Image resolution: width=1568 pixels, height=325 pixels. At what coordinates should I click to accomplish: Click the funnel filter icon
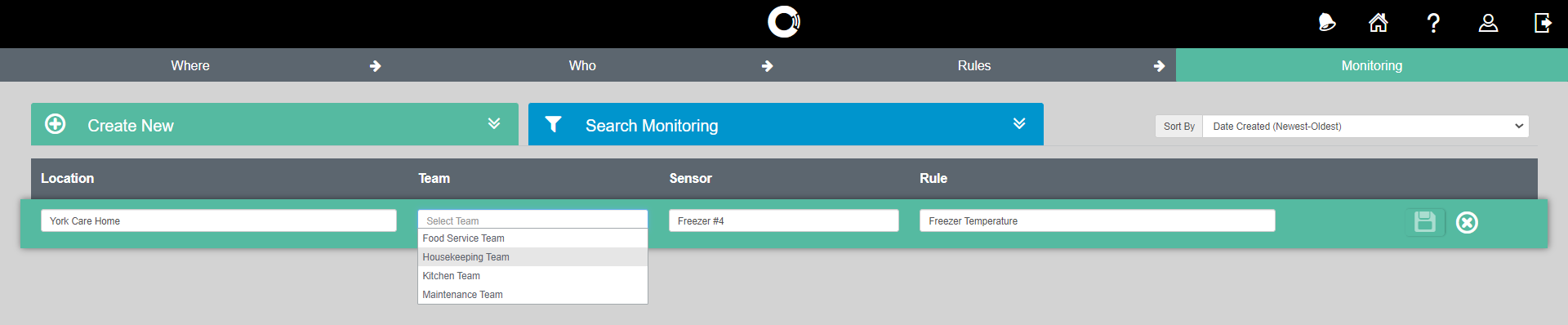(553, 124)
